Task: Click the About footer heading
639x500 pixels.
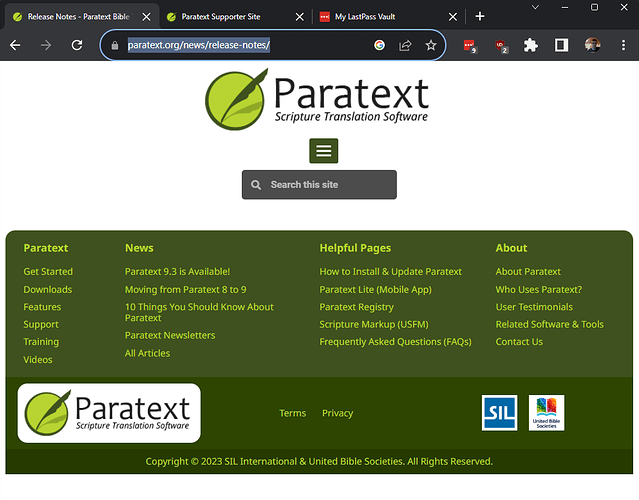Action: pos(511,248)
